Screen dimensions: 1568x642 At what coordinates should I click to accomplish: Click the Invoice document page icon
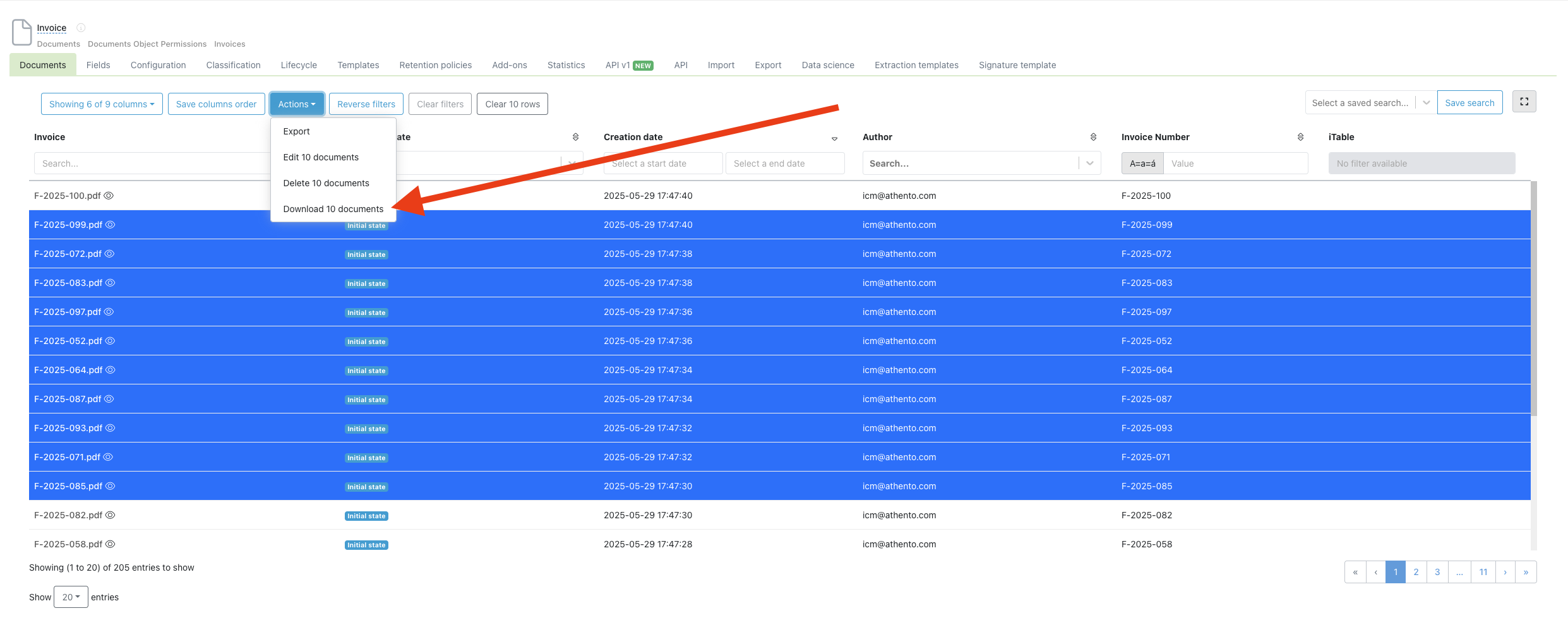click(22, 32)
